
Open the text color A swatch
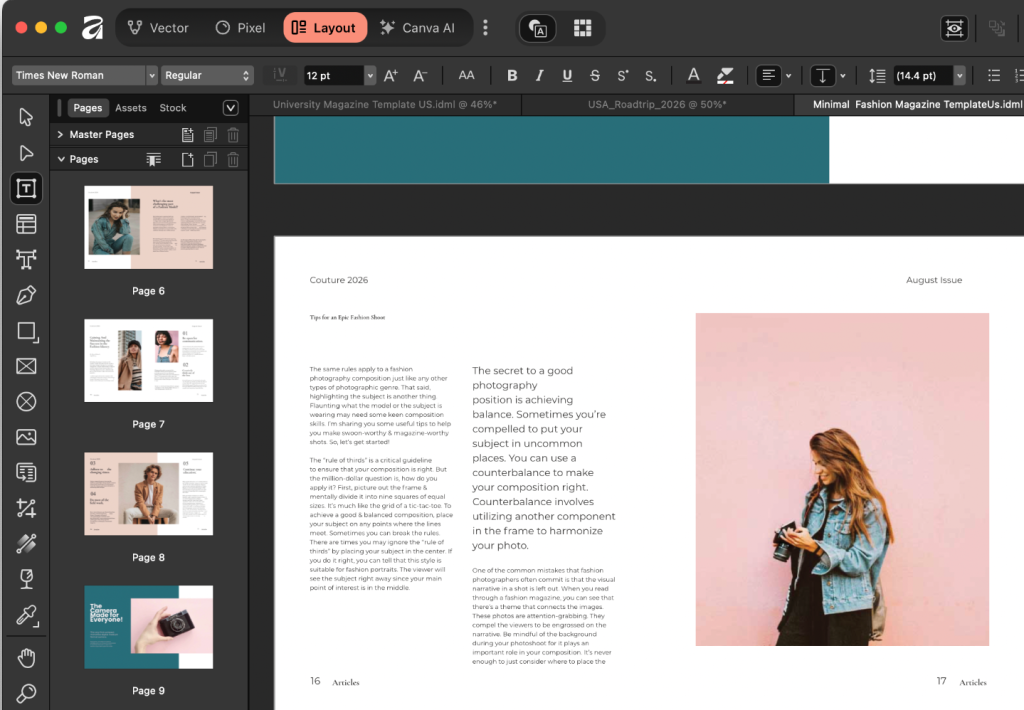coord(694,76)
